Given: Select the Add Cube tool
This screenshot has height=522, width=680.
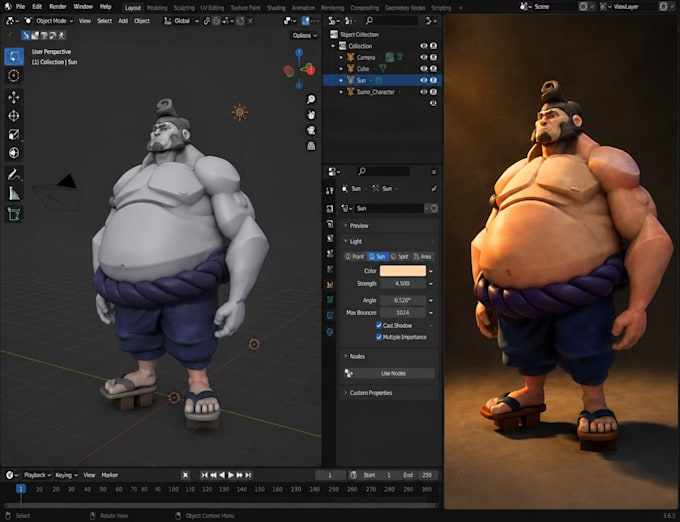Looking at the screenshot, I should (x=14, y=214).
